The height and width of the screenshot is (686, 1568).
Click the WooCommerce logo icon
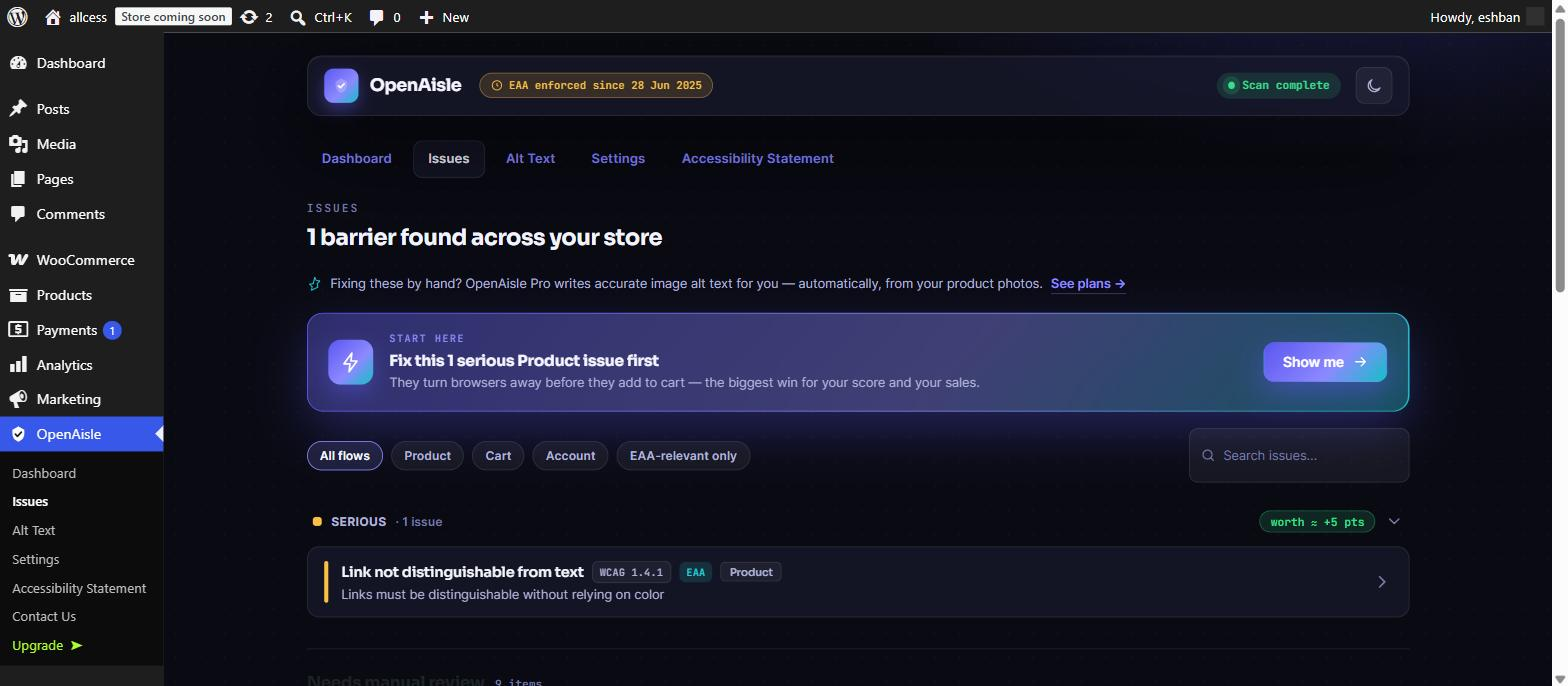tap(18, 260)
